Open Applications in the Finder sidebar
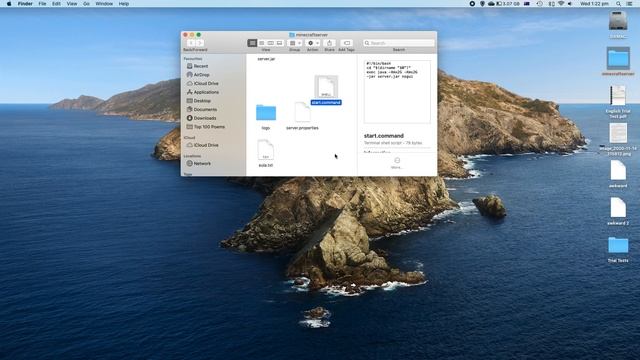The width and height of the screenshot is (640, 360). 206,92
